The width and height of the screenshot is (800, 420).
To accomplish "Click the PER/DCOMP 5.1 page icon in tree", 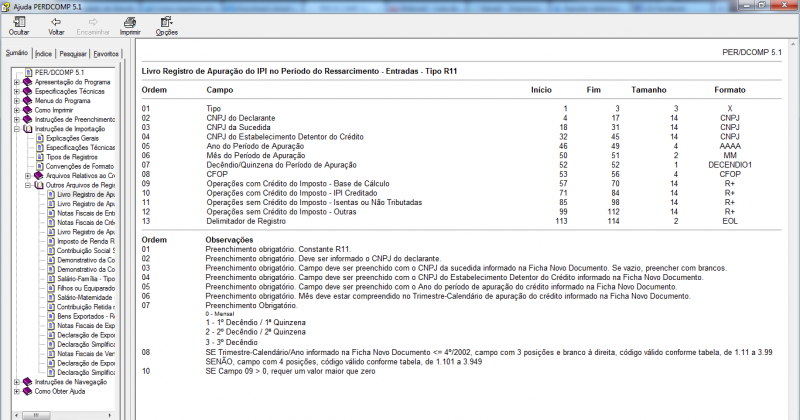I will [29, 72].
